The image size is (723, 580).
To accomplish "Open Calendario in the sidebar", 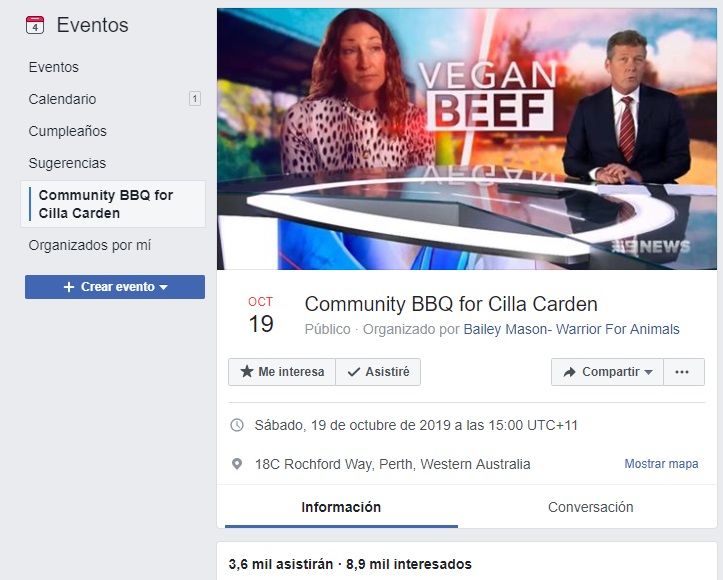I will tap(62, 99).
